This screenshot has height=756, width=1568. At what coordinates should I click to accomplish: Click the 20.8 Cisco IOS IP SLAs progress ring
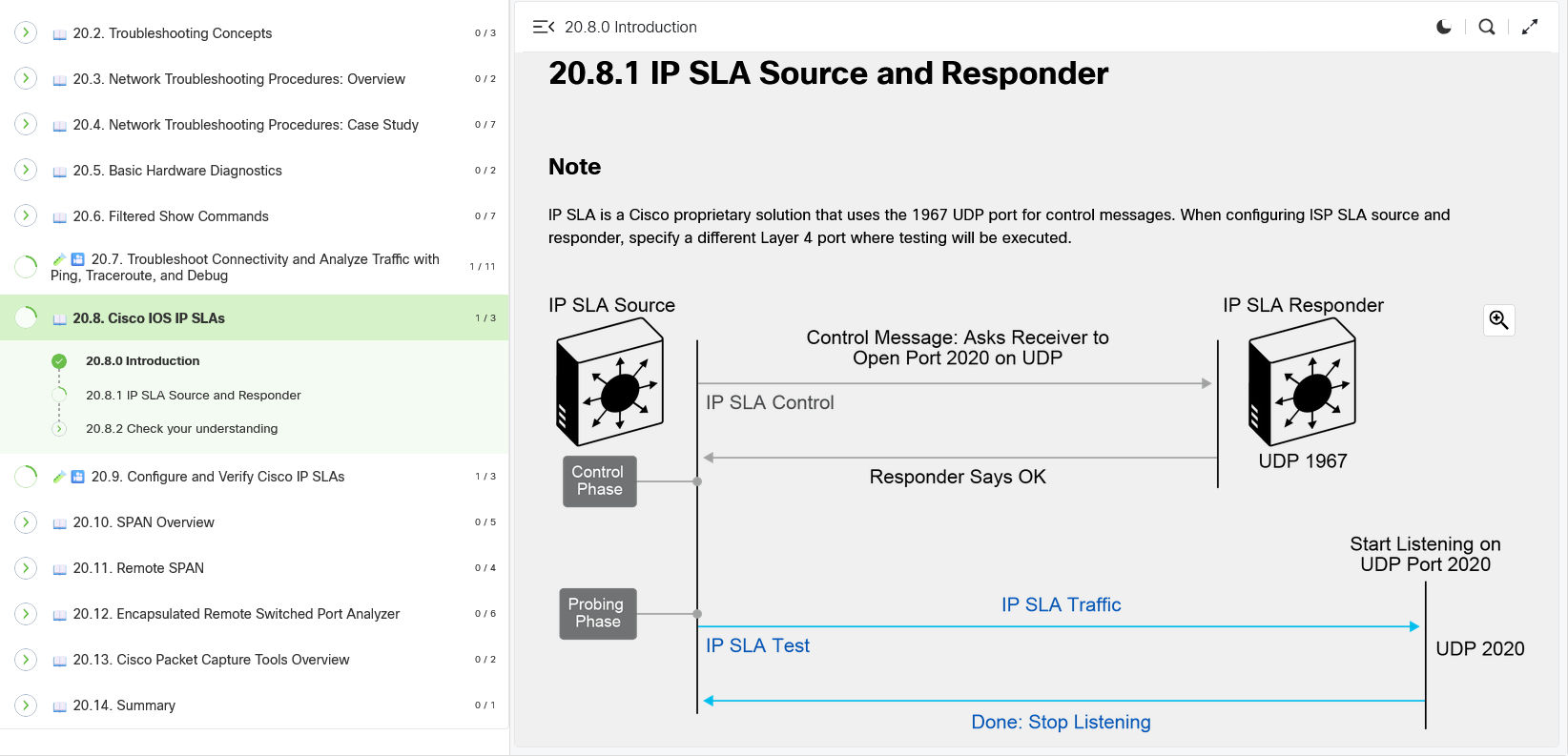coord(26,317)
